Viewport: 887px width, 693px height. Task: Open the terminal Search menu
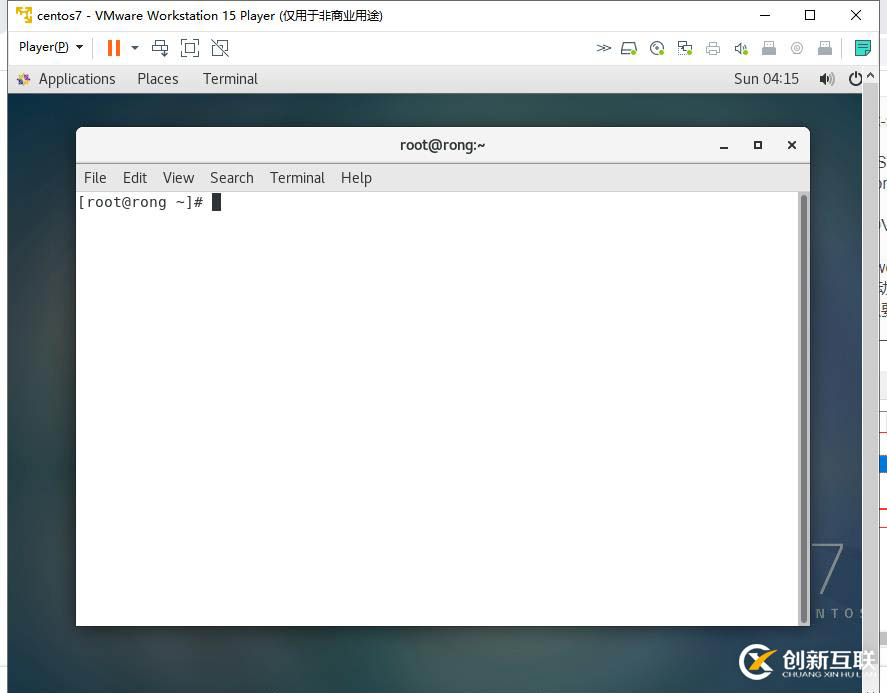pos(232,178)
